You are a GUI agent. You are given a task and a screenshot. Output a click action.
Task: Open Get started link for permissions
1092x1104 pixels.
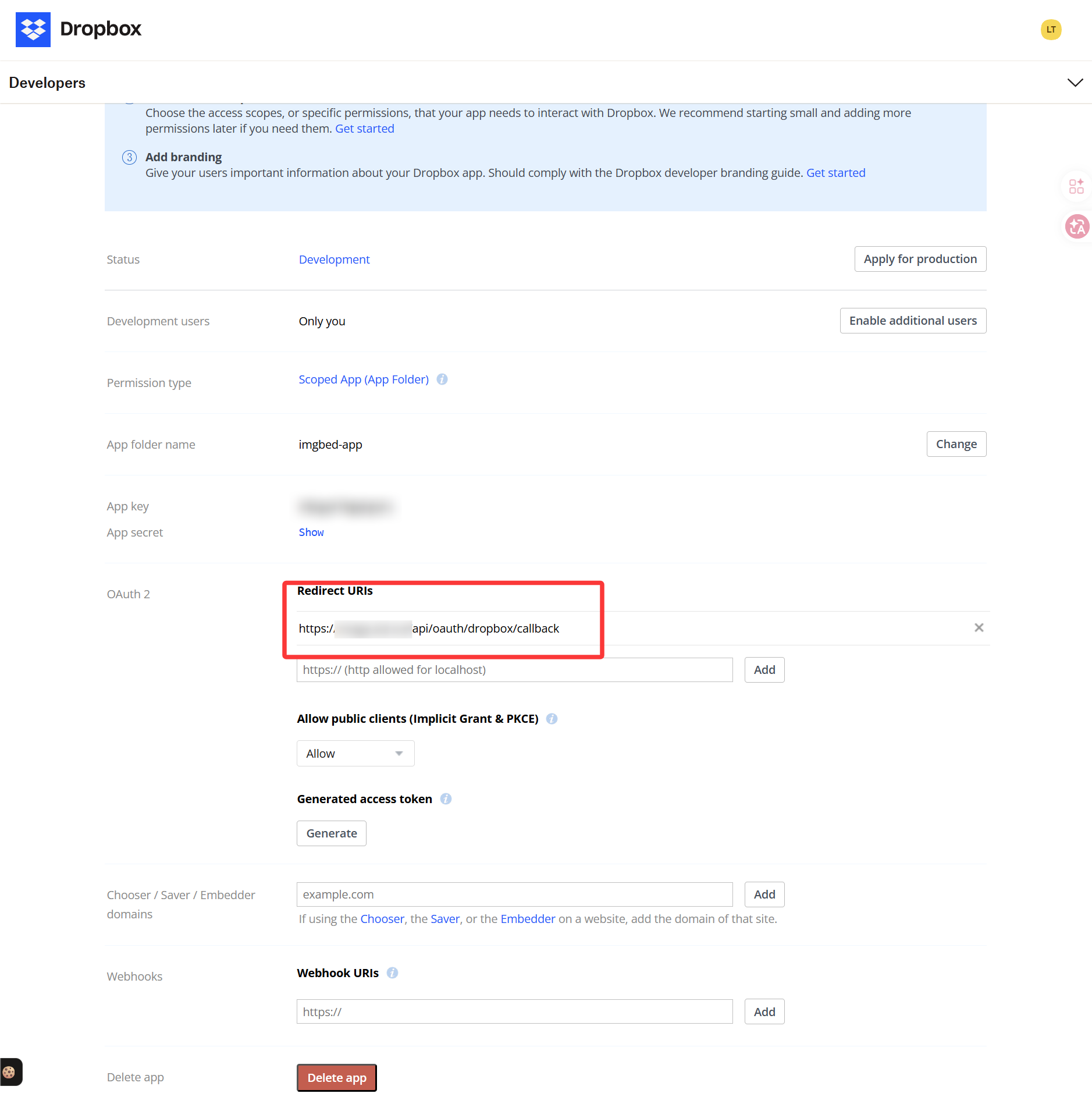[x=365, y=129]
